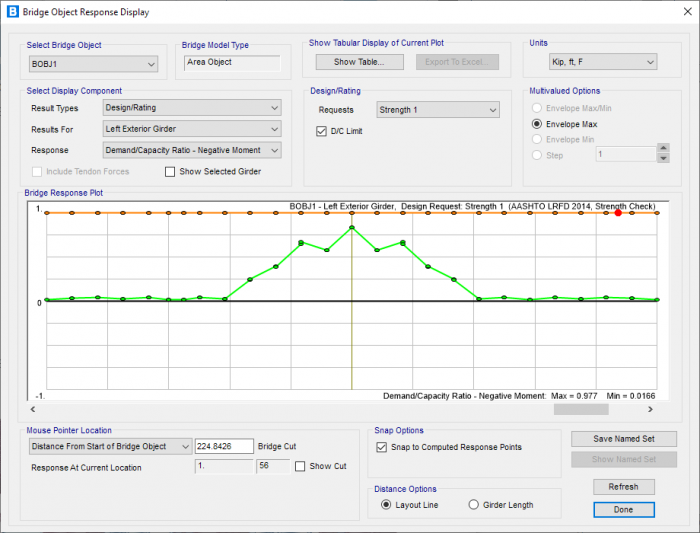Click the Export To Excel button
Image resolution: width=700 pixels, height=533 pixels.
pos(457,62)
